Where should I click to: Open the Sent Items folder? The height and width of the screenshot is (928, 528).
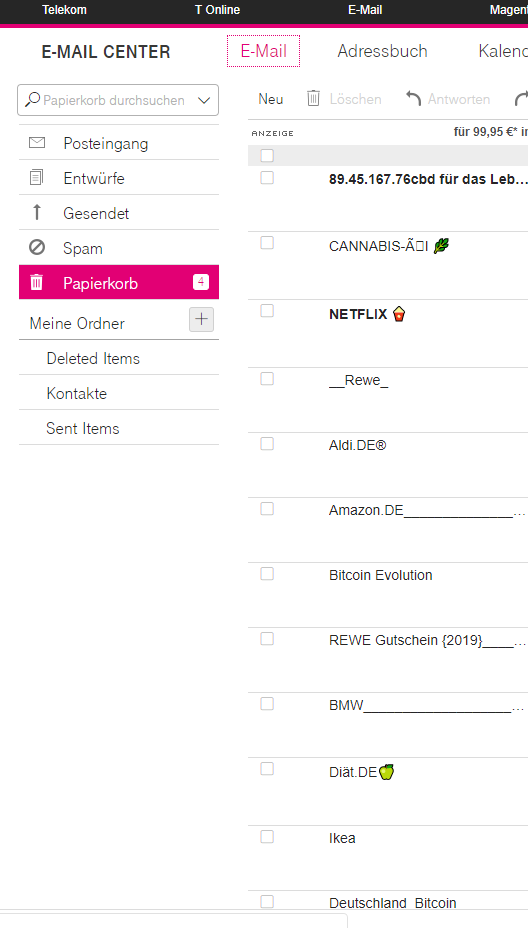click(83, 428)
